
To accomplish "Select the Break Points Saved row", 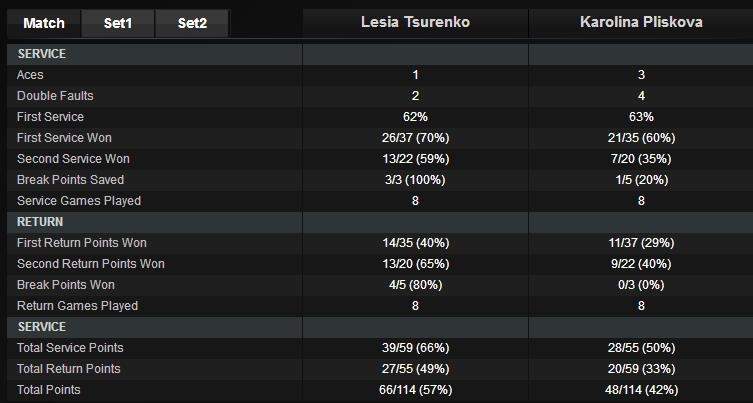I will coord(67,180).
